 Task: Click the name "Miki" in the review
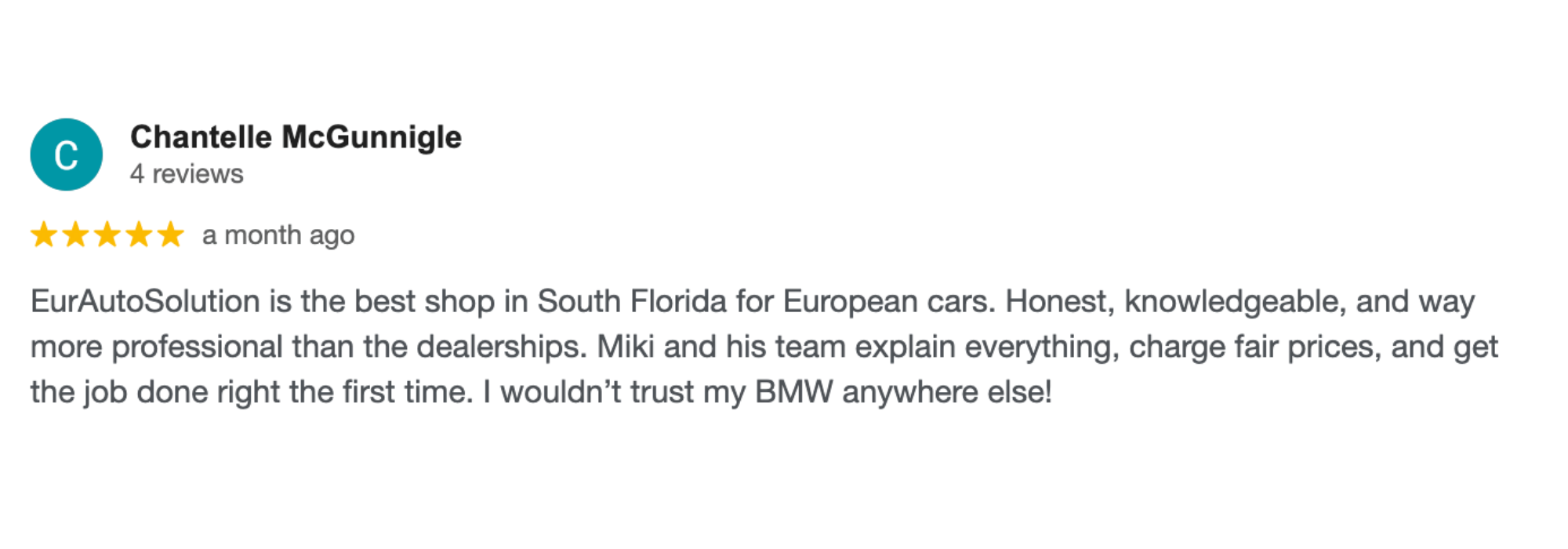pyautogui.click(x=626, y=347)
